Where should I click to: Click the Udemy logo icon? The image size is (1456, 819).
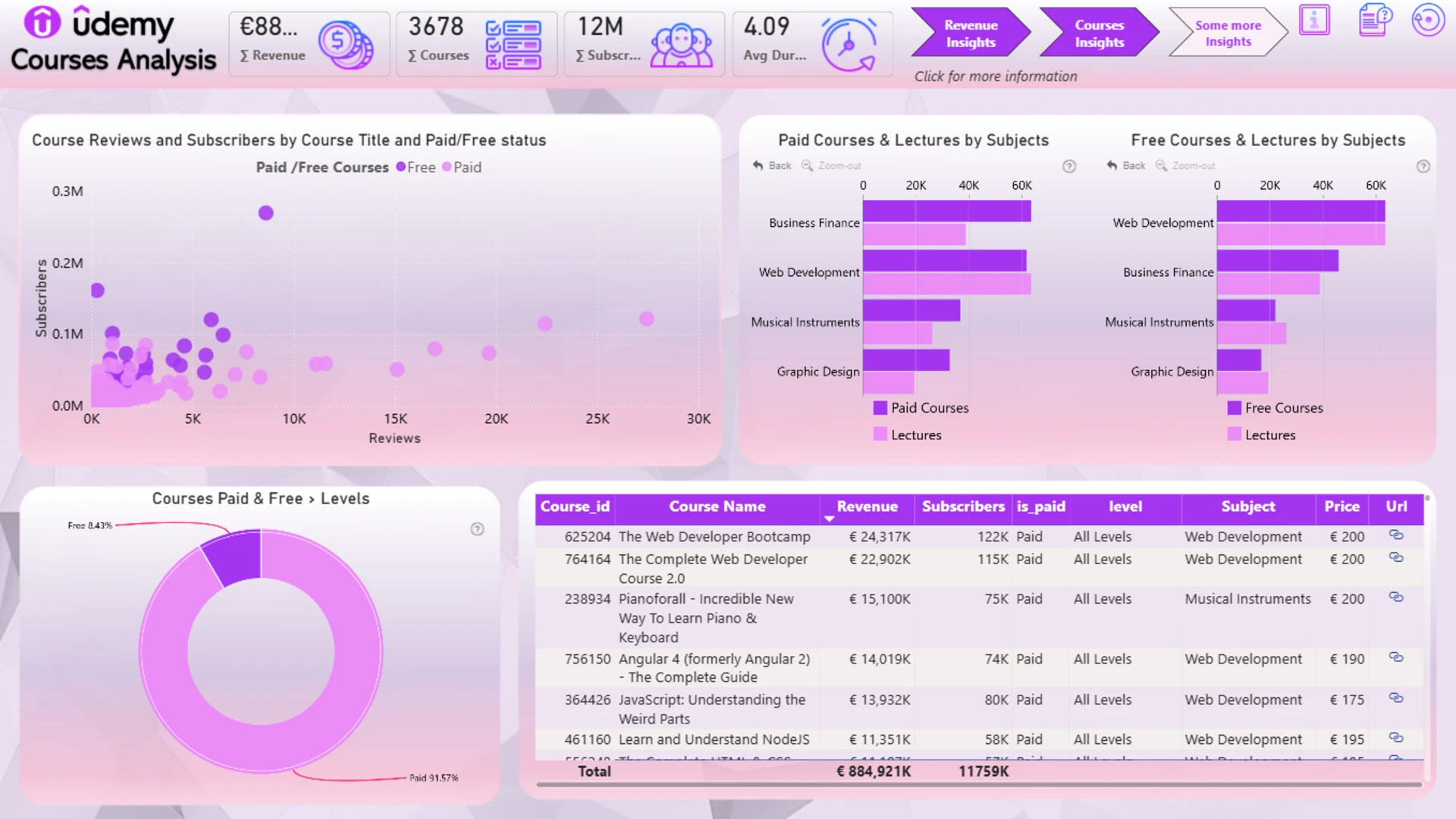[x=42, y=22]
